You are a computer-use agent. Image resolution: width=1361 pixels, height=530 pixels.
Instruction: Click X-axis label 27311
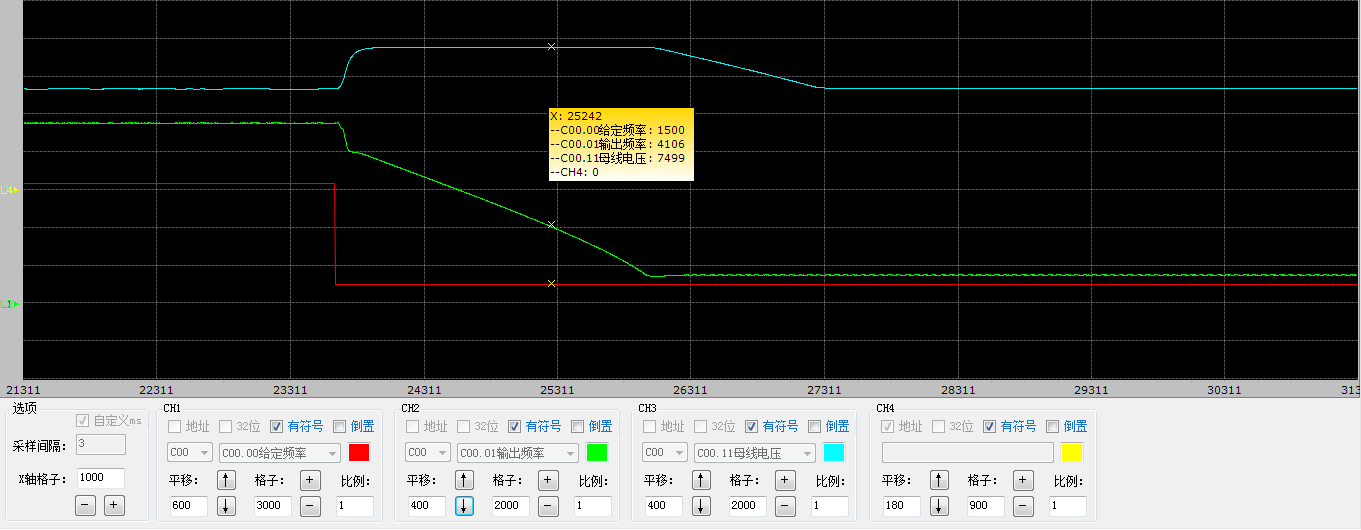coord(824,390)
